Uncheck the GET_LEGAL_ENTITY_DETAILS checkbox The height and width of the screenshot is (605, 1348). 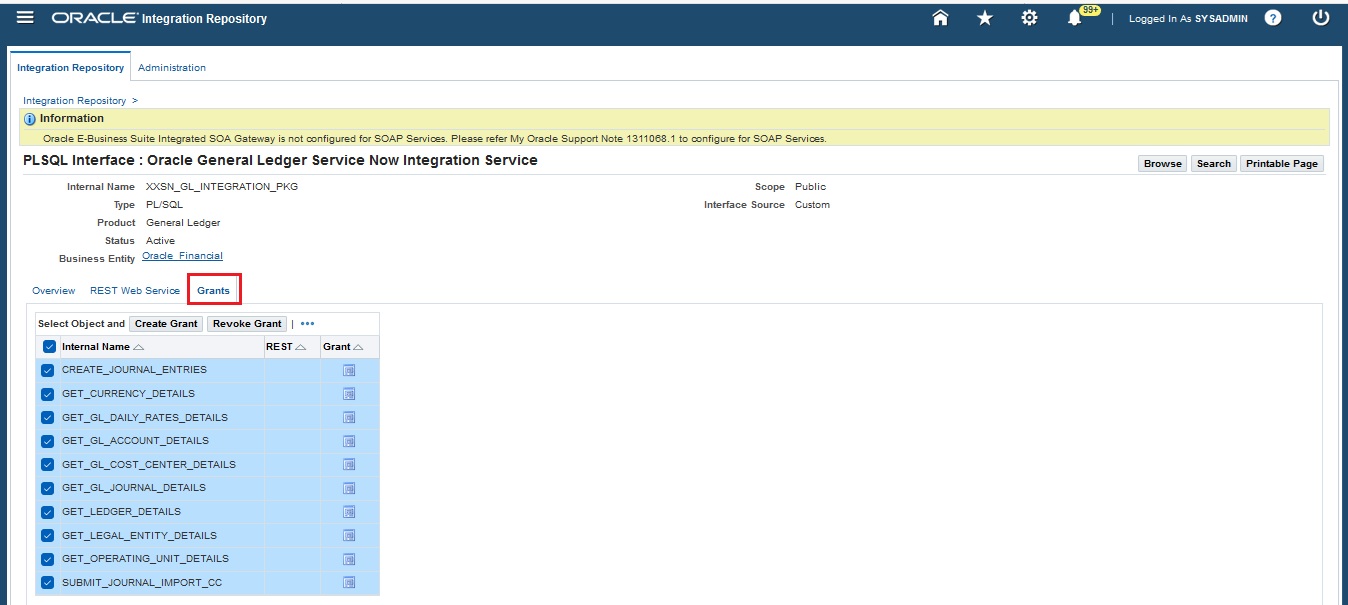coord(47,535)
